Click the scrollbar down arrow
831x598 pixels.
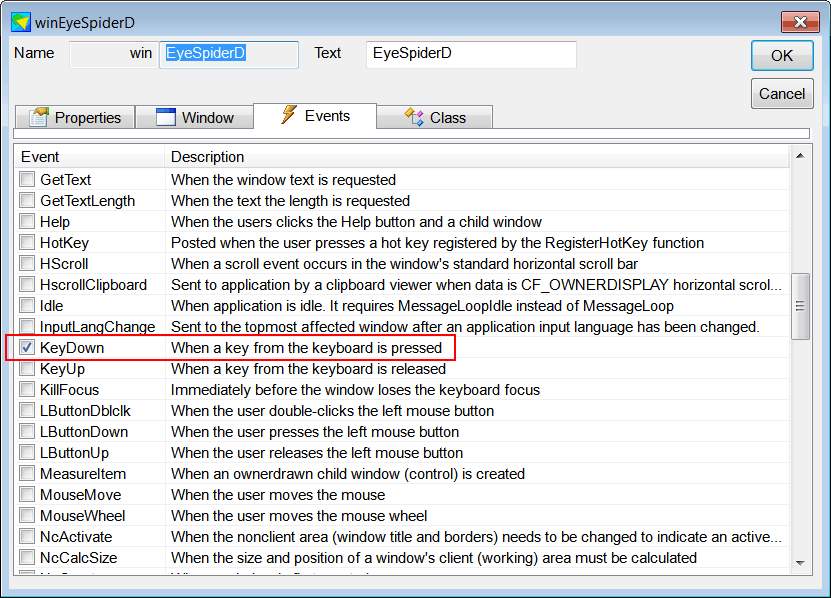(x=800, y=563)
